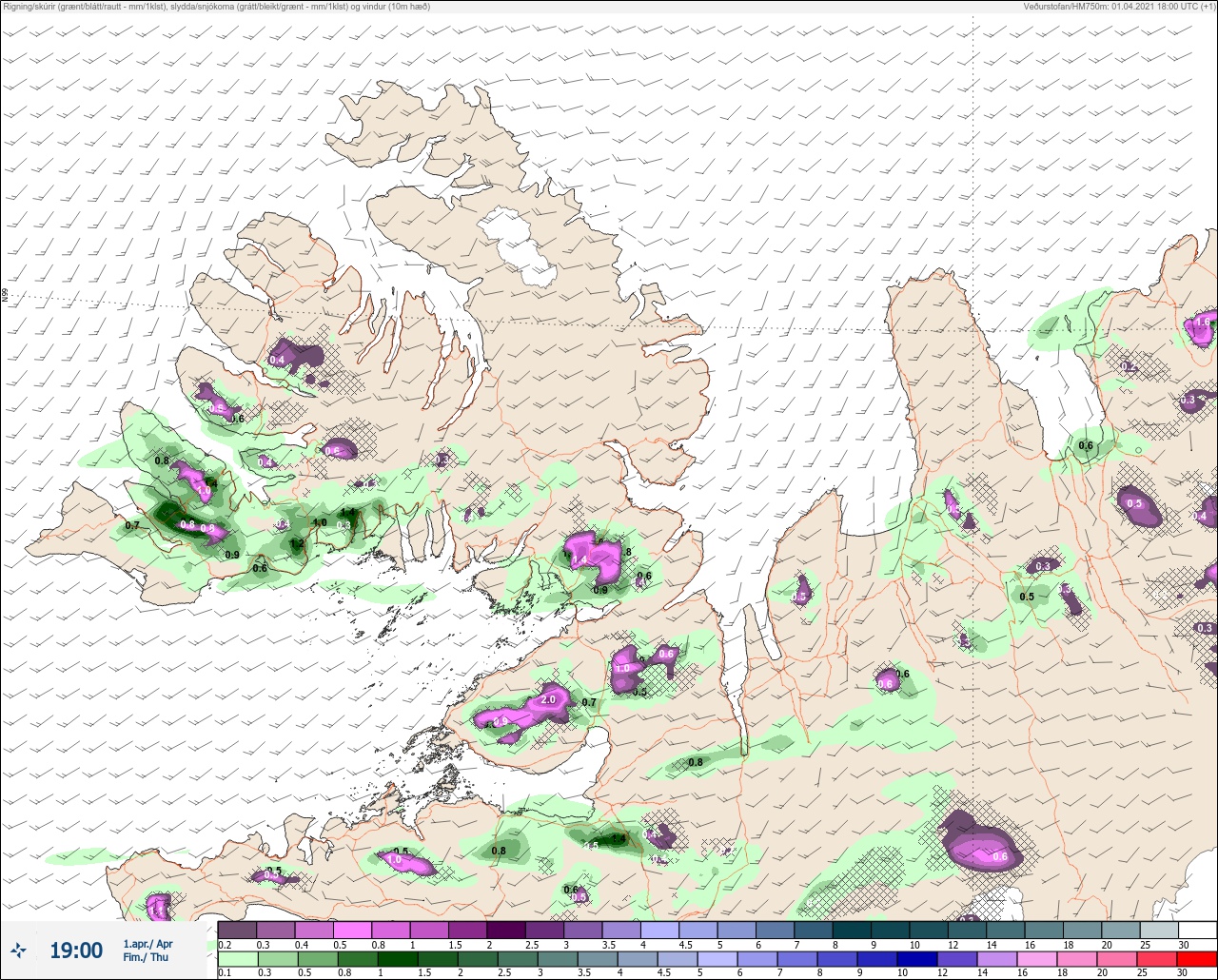1218x980 pixels.
Task: Select the light green bottom legend swatch labeled 0.1
Action: coord(236,958)
